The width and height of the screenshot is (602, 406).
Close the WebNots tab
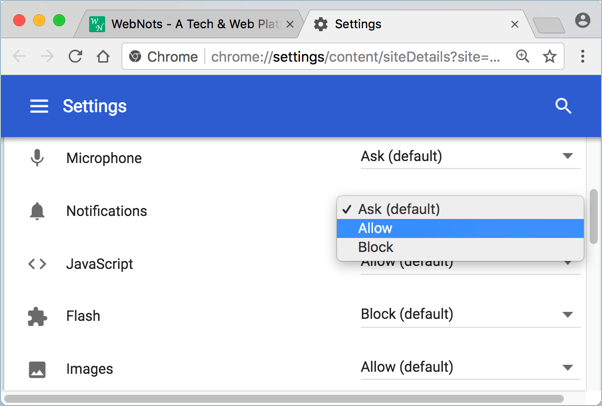click(x=290, y=24)
